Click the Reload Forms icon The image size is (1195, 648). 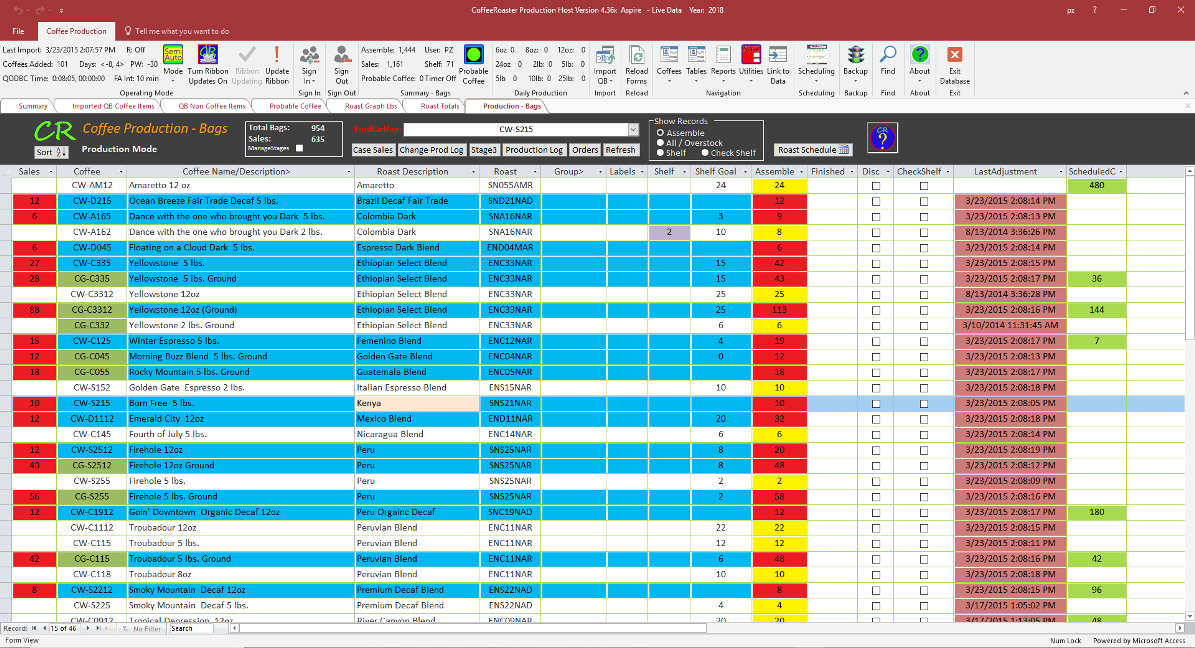(x=636, y=55)
